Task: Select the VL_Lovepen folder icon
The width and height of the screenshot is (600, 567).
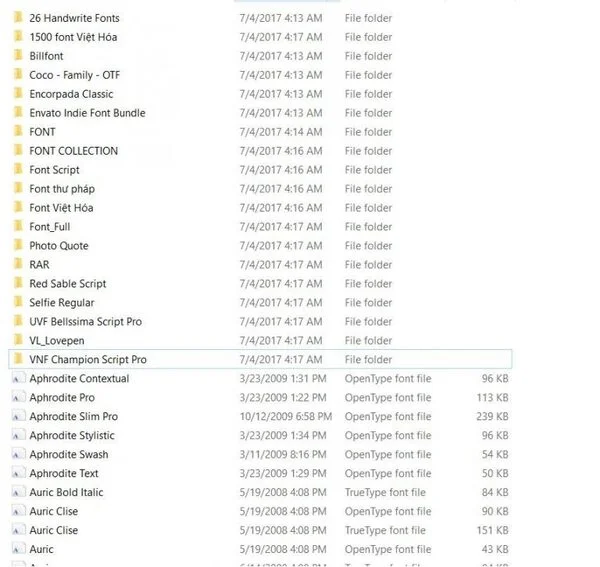Action: (x=18, y=340)
